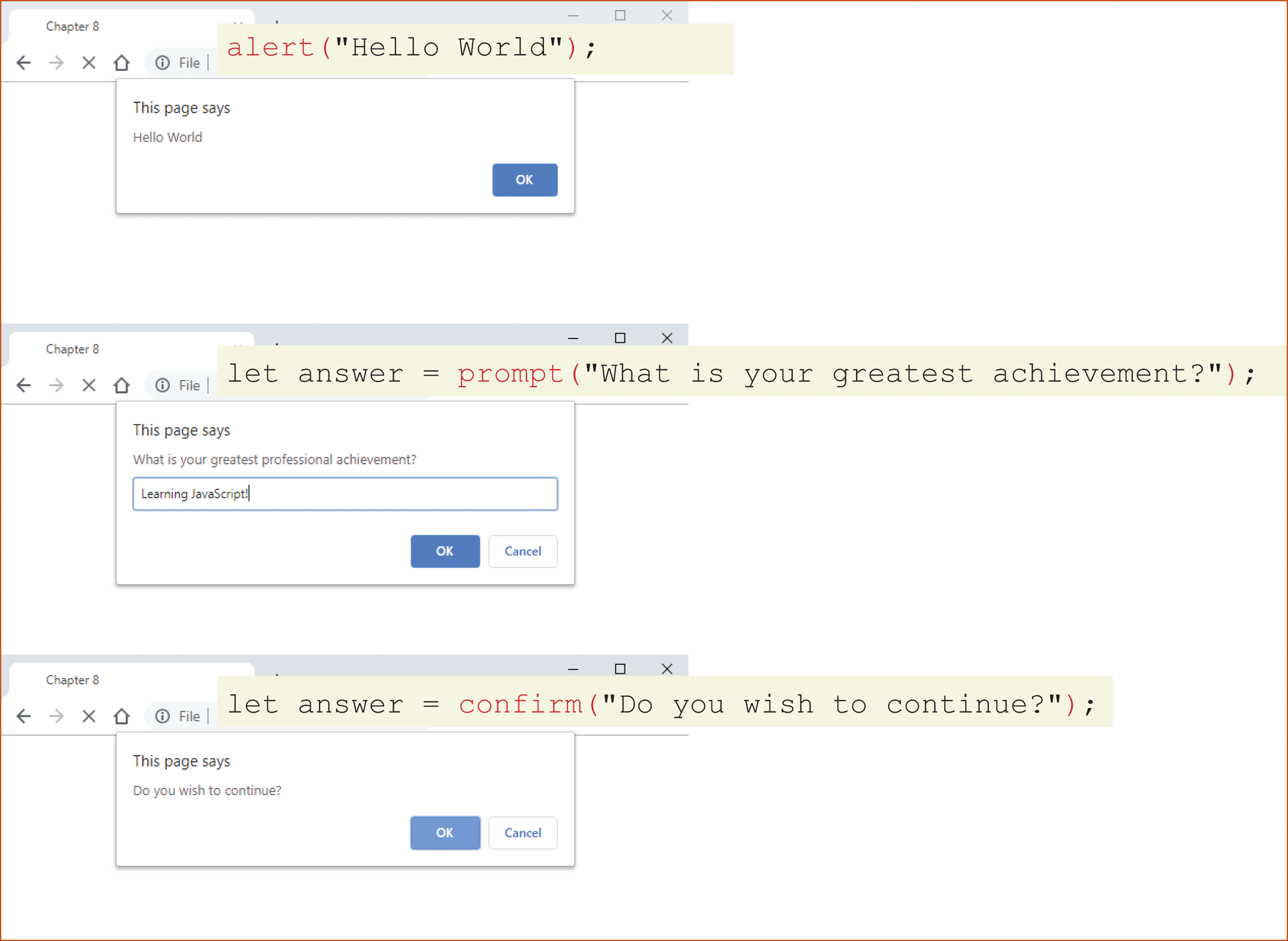Stop page loading in the bottom browser window
The width and height of the screenshot is (1288, 941).
(89, 716)
